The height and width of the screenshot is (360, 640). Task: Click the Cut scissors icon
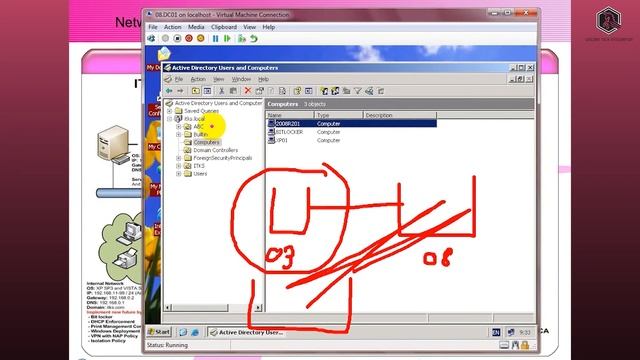click(x=222, y=91)
